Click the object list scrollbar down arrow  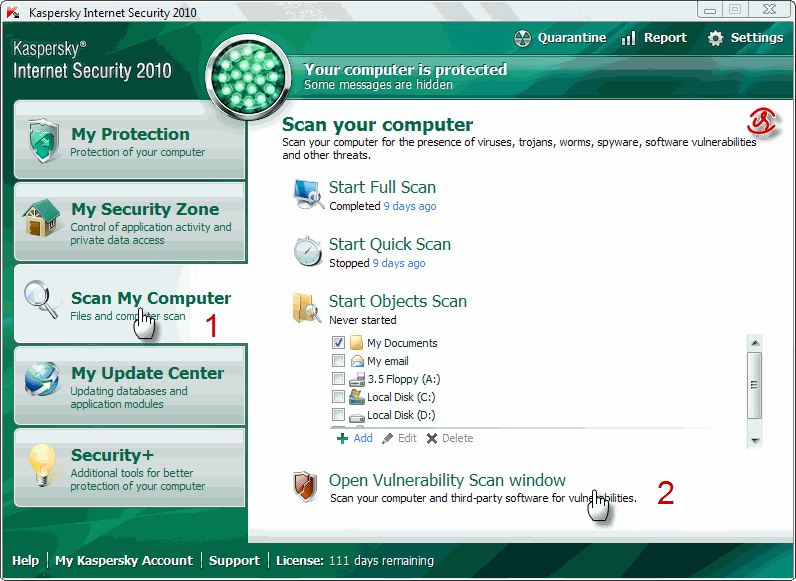pos(755,440)
